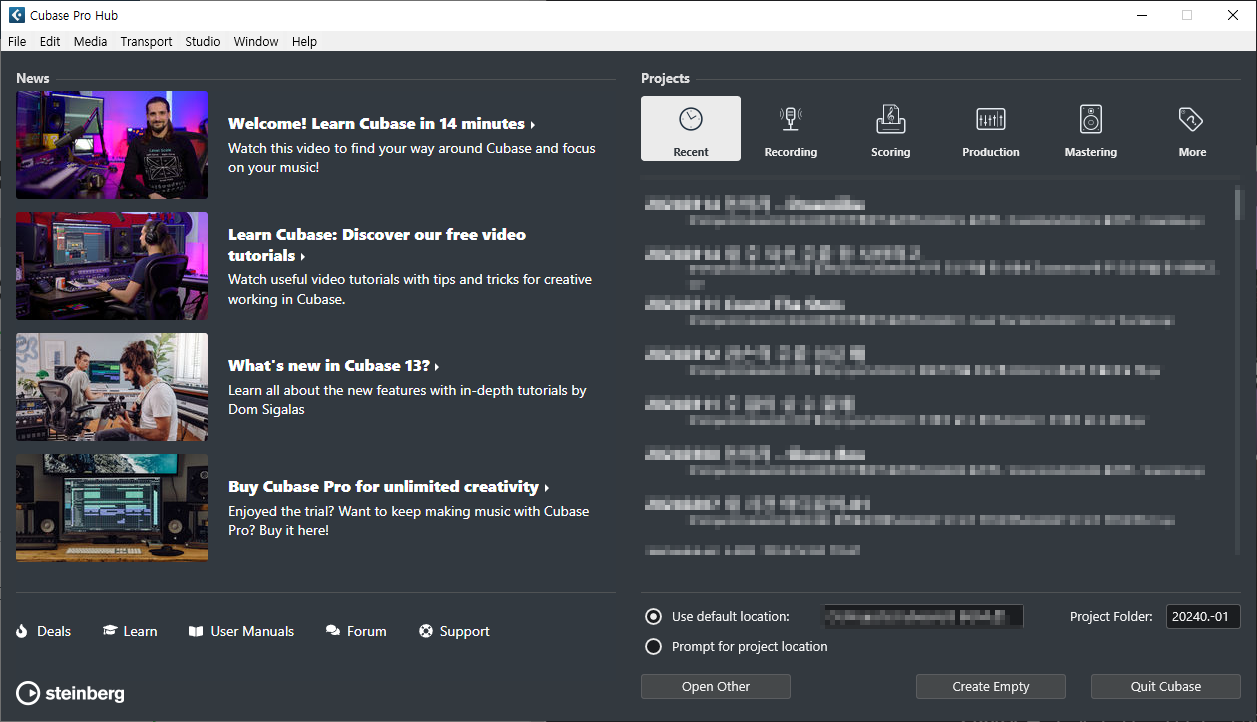Image resolution: width=1257 pixels, height=722 pixels.
Task: Click the Welcome video thumbnail with presenter
Action: coord(112,145)
